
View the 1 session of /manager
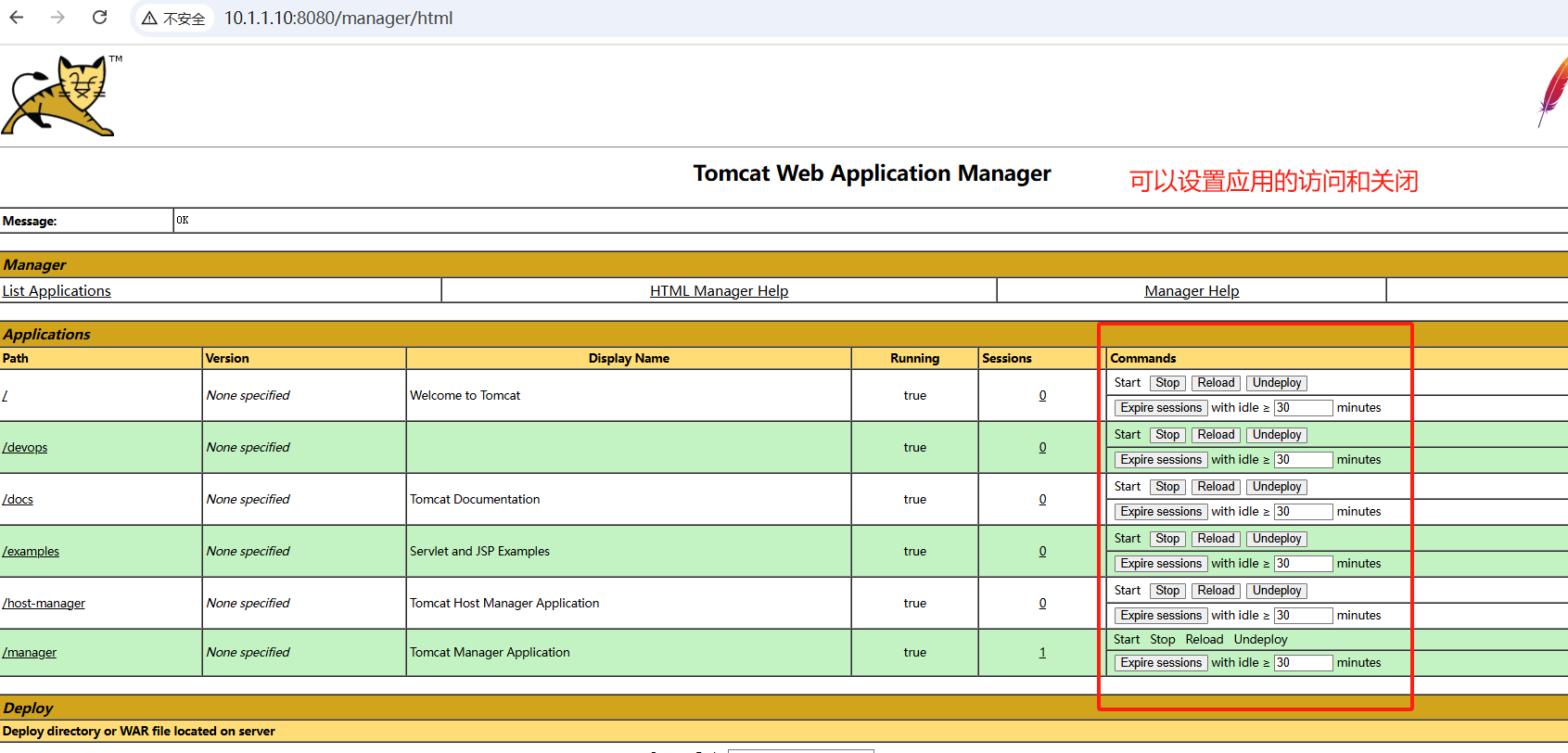(x=1042, y=652)
